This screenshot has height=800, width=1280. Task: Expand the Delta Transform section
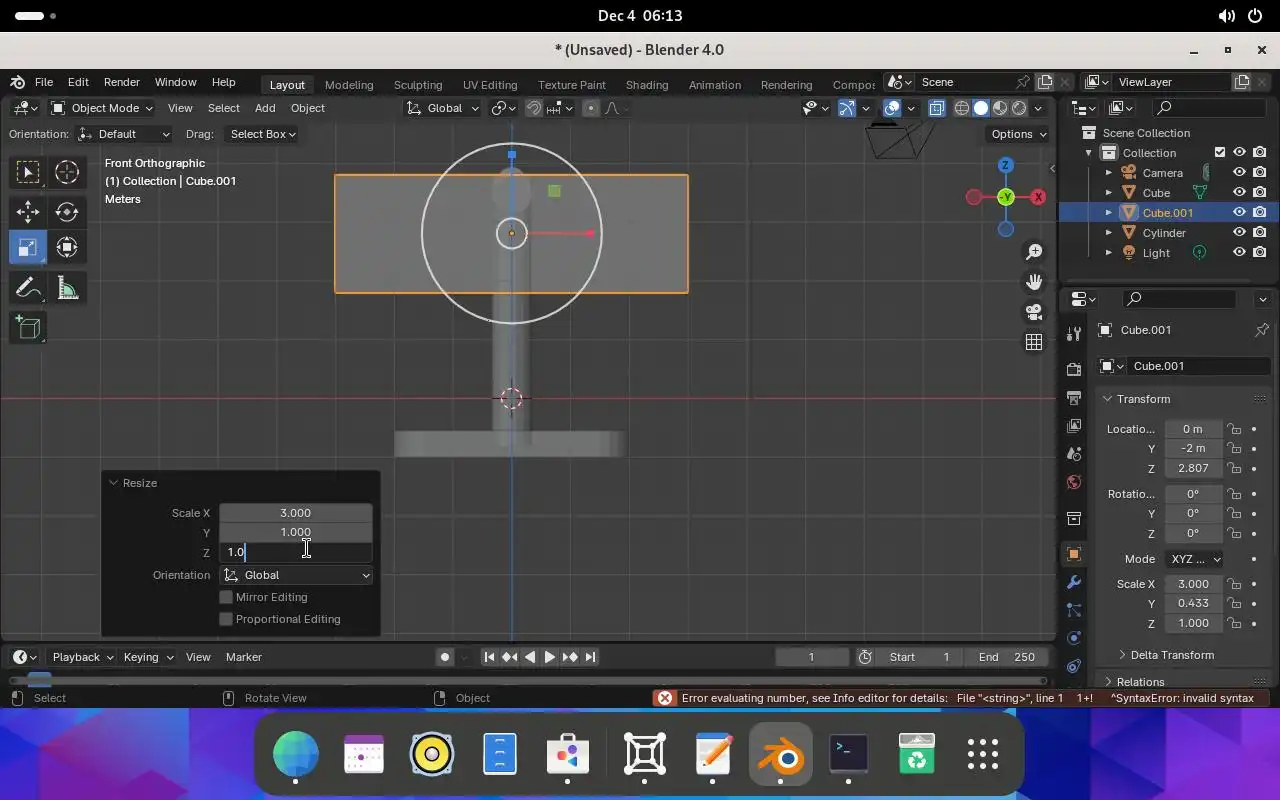(1171, 655)
